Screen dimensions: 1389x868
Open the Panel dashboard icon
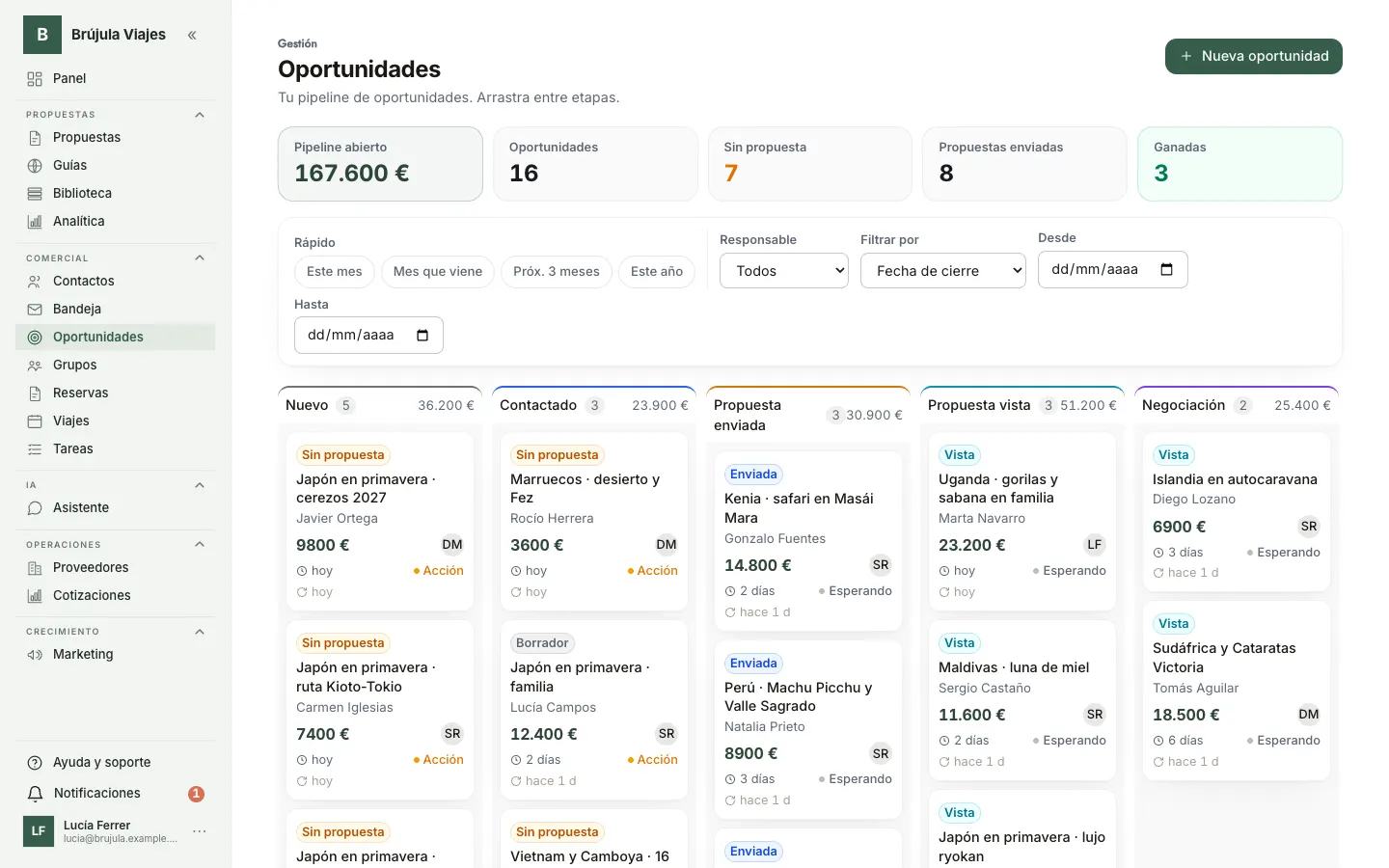click(35, 79)
